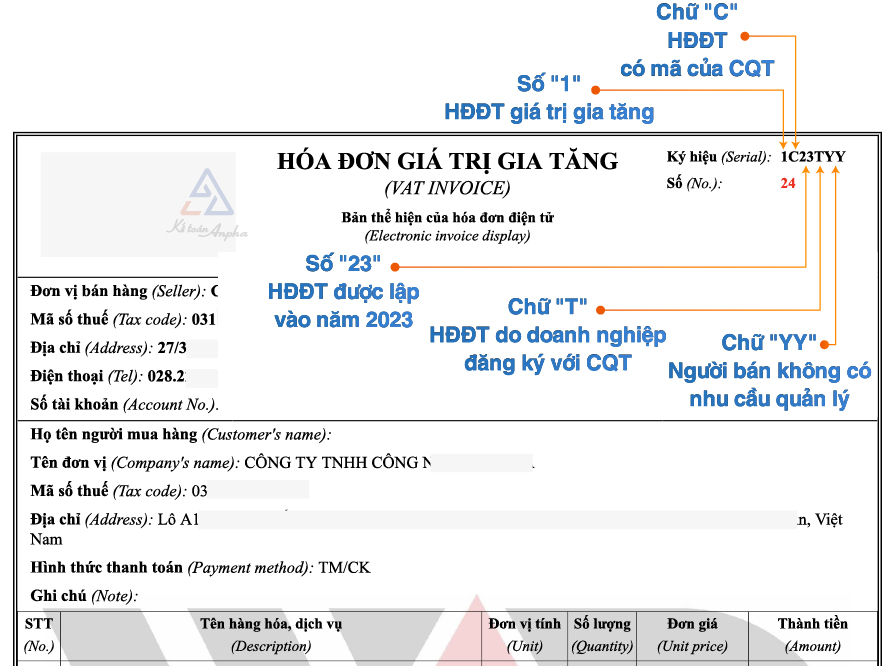This screenshot has height=666, width=895.
Task: Select the Số lượng (Quantity) column header
Action: 602,635
